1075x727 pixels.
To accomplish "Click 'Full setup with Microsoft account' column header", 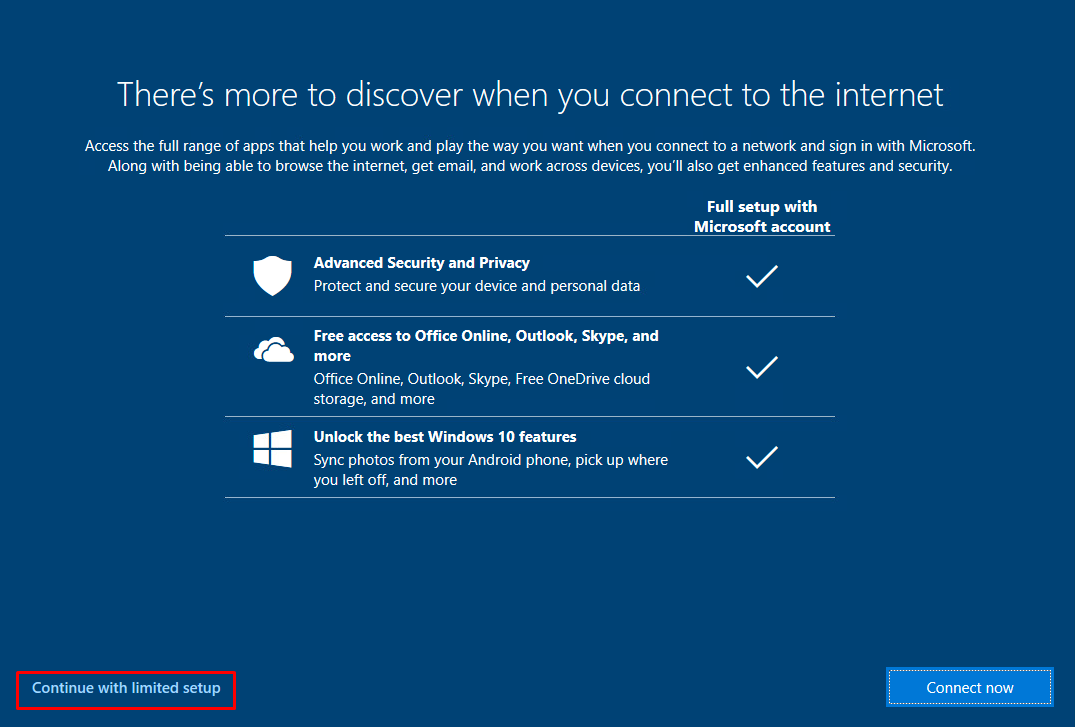I will click(x=762, y=217).
